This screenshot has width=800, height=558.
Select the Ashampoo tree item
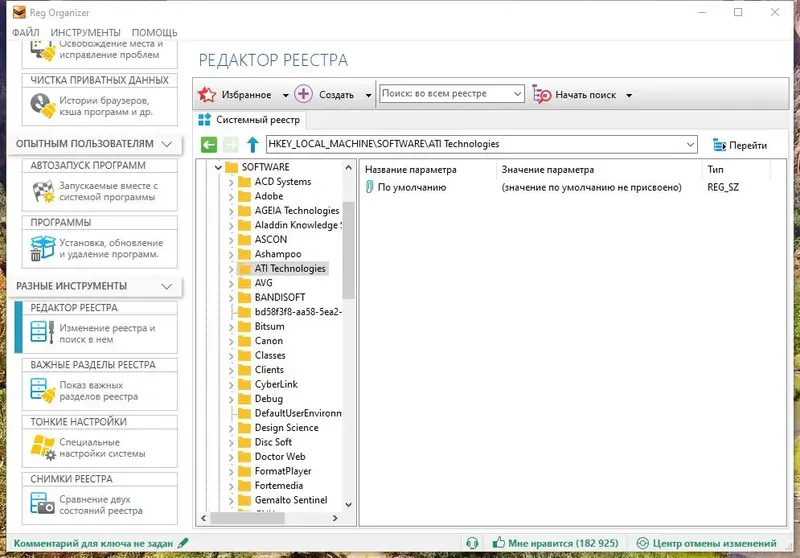click(x=278, y=254)
